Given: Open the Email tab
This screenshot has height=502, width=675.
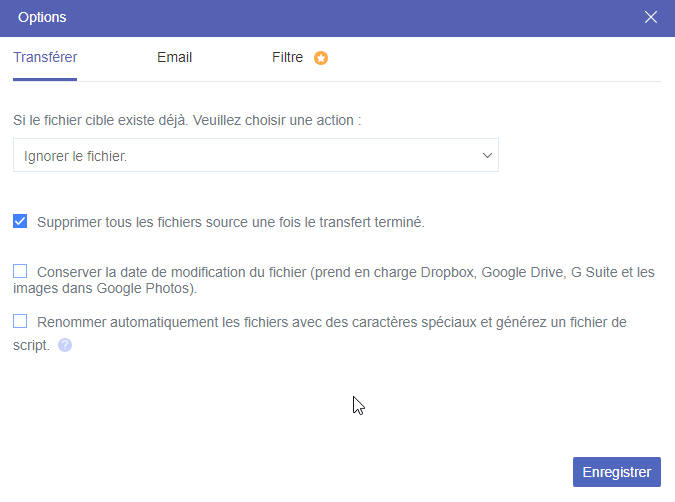Looking at the screenshot, I should tap(174, 58).
